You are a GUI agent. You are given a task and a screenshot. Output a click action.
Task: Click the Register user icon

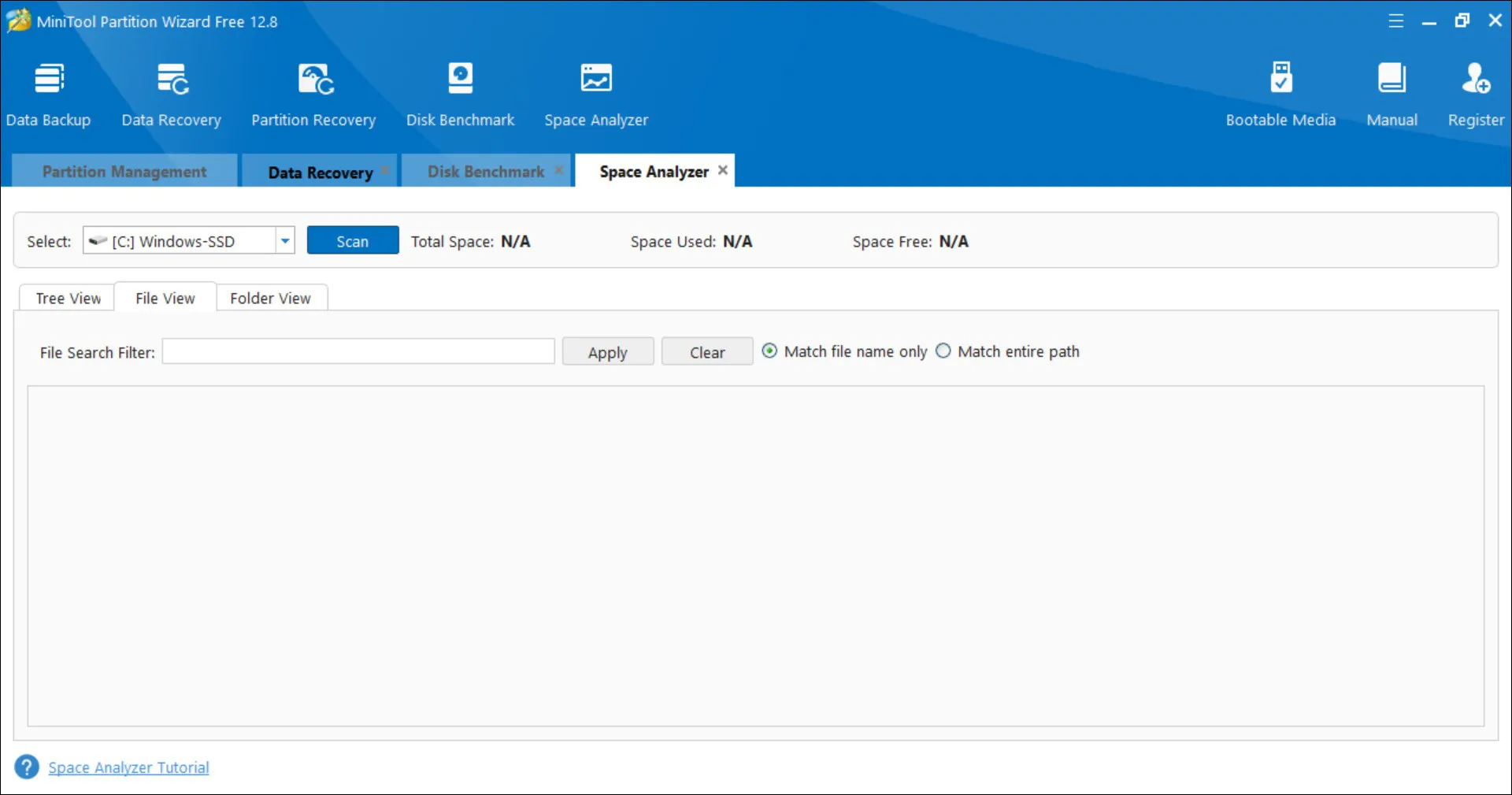(1475, 80)
